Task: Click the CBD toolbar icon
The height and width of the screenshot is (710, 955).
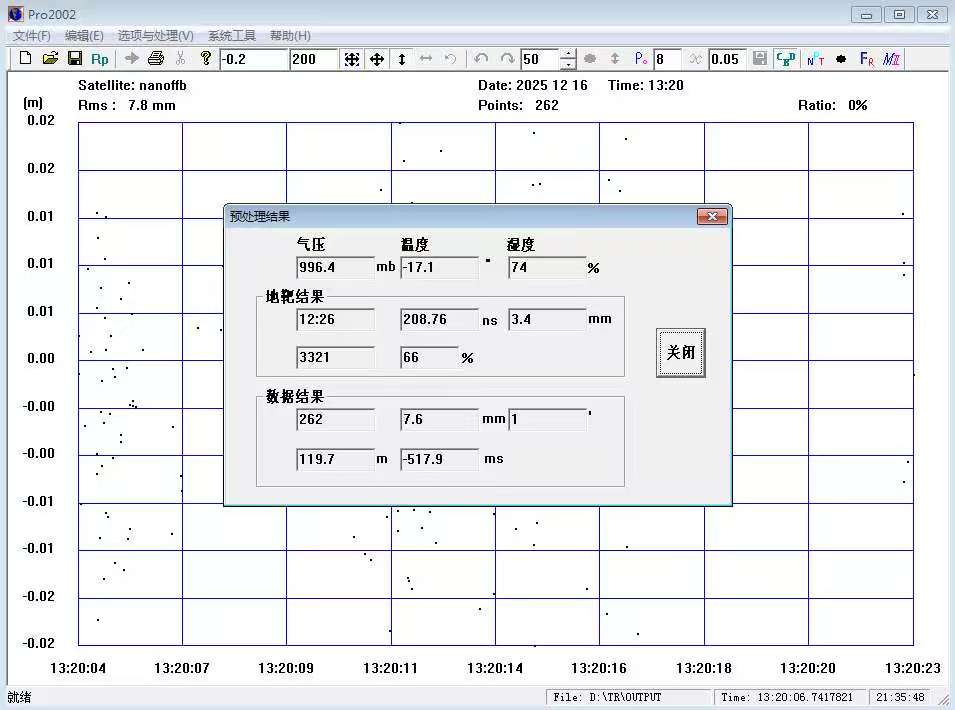Action: [x=786, y=59]
